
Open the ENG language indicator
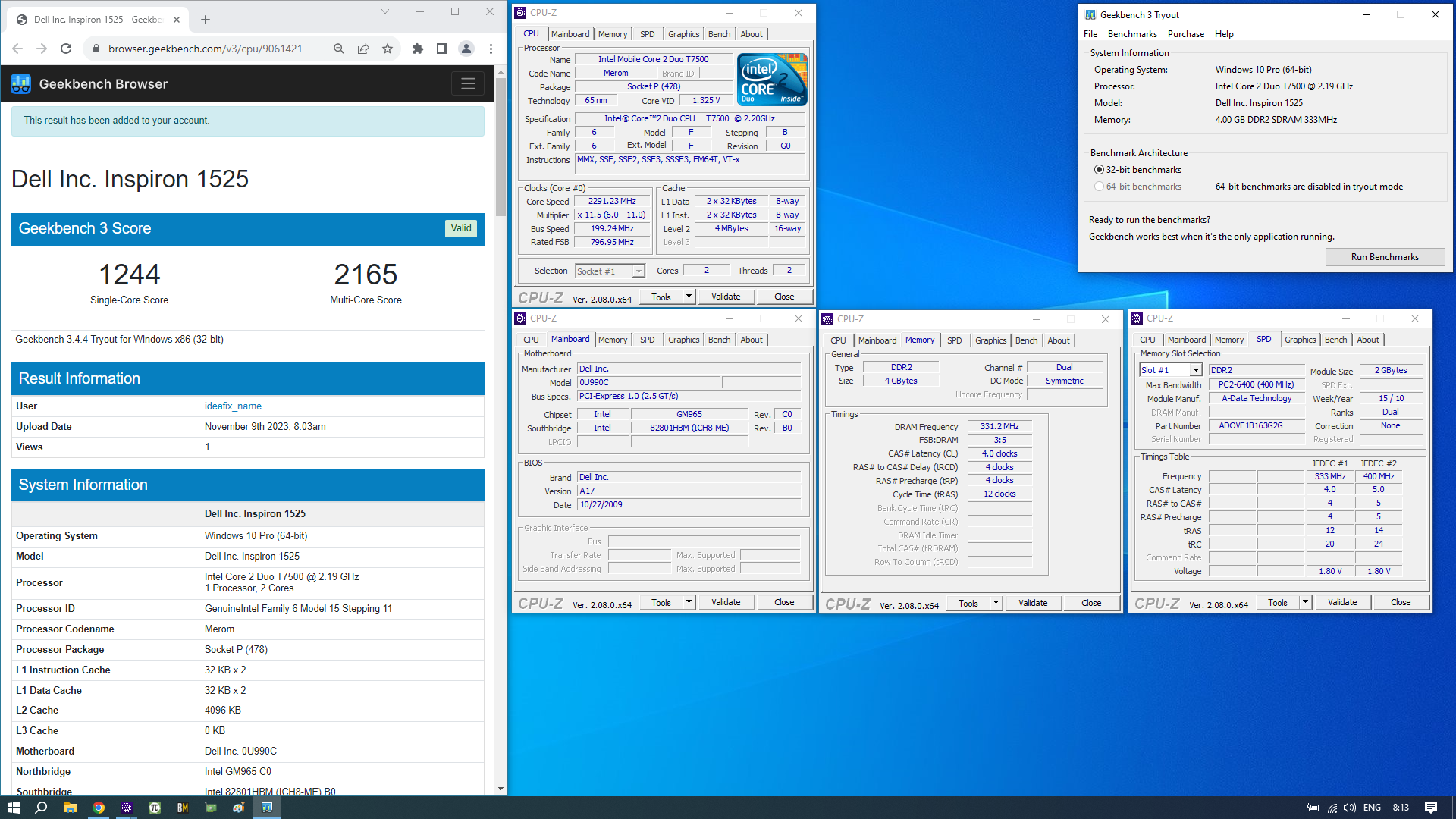click(1372, 808)
